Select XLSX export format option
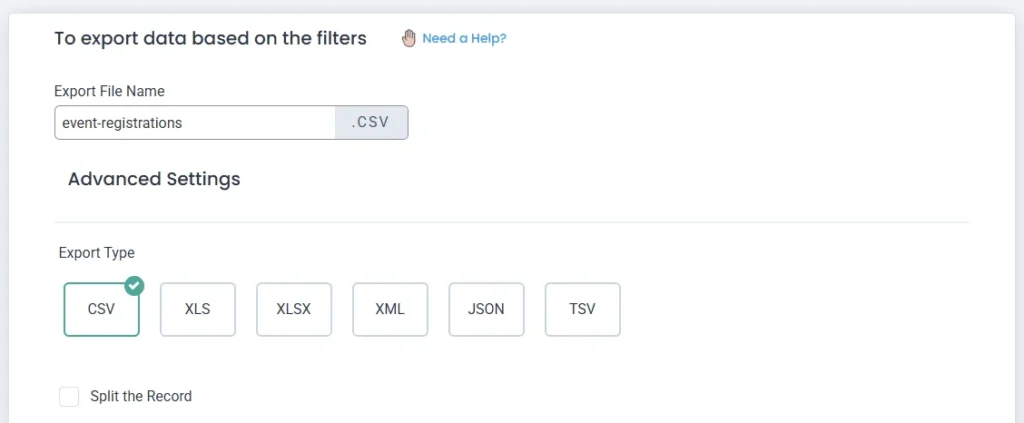Viewport: 1024px width, 423px height. 294,309
